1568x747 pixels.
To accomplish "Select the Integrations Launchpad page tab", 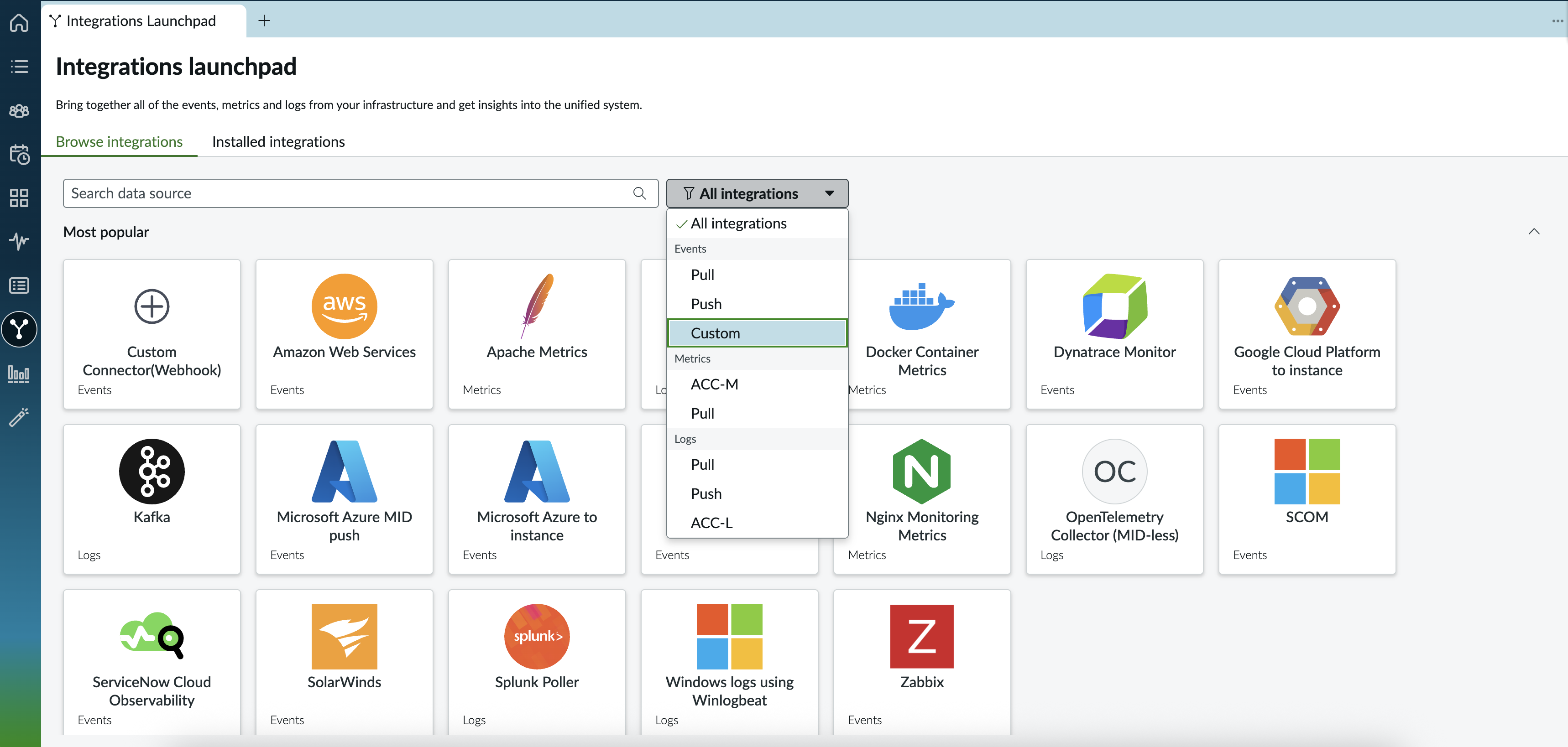I will (x=144, y=21).
